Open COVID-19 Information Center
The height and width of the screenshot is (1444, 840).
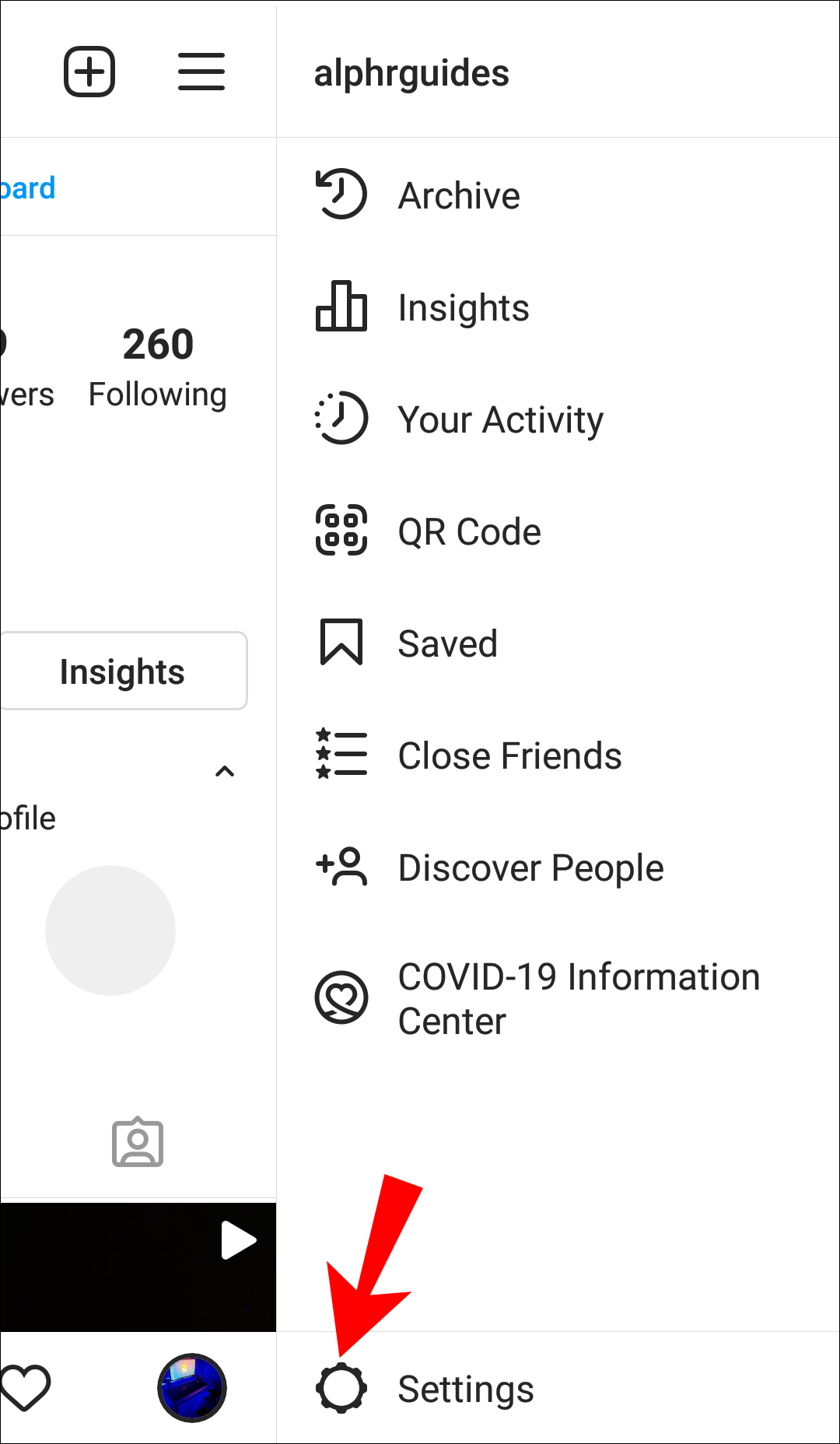pyautogui.click(x=578, y=998)
